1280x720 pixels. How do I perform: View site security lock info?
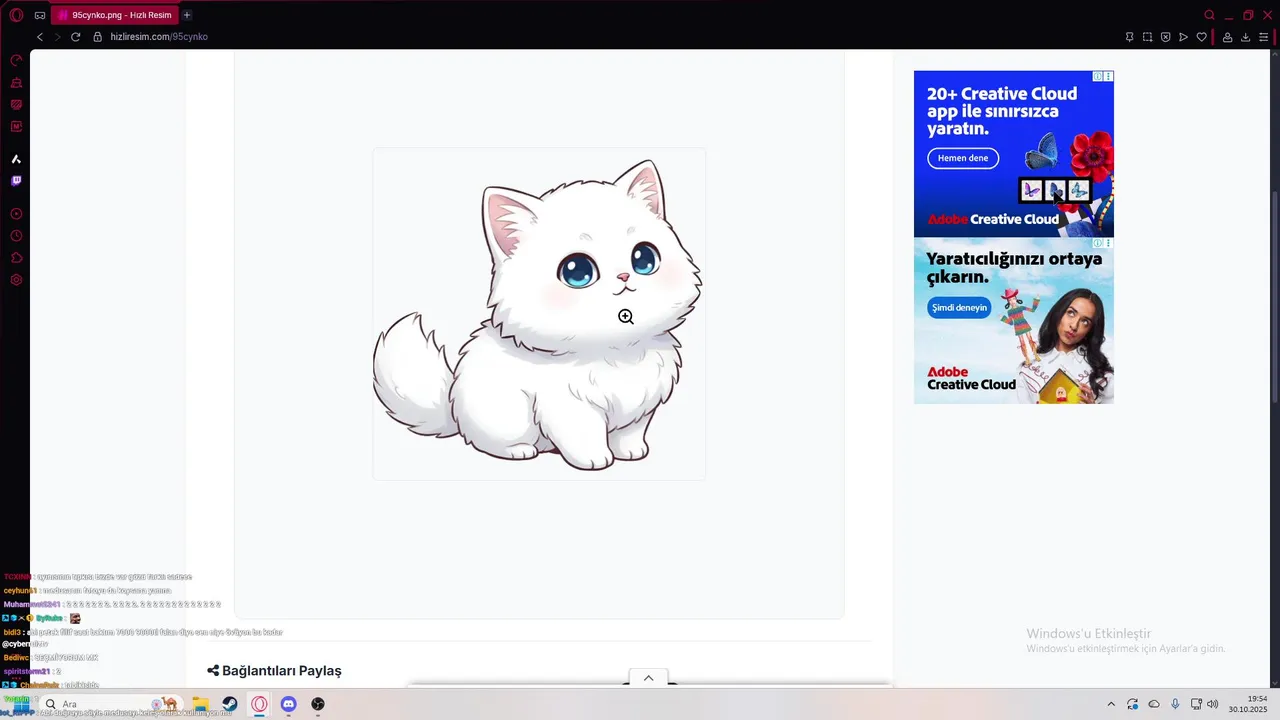tap(98, 37)
